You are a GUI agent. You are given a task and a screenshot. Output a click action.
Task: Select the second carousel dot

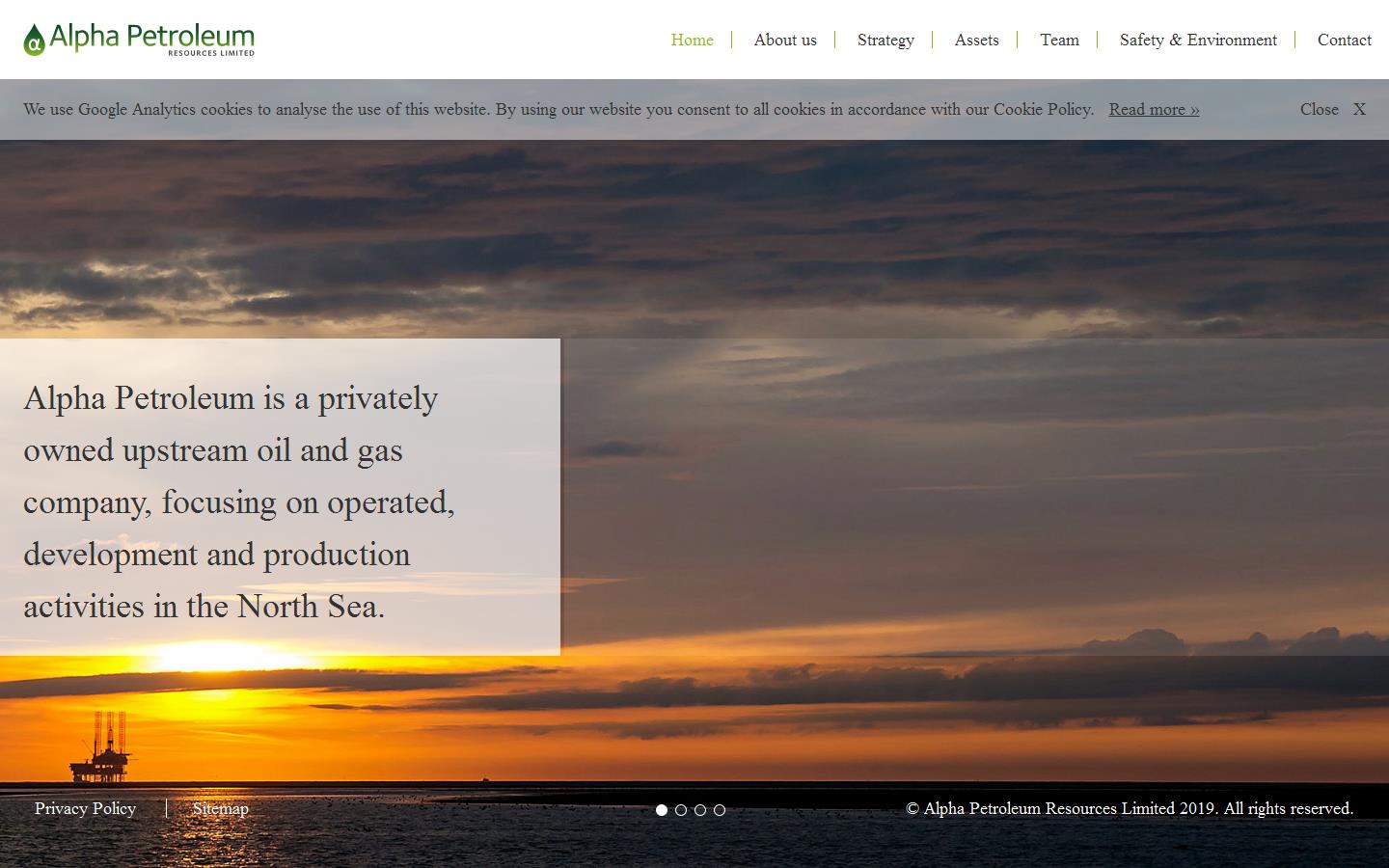point(681,810)
